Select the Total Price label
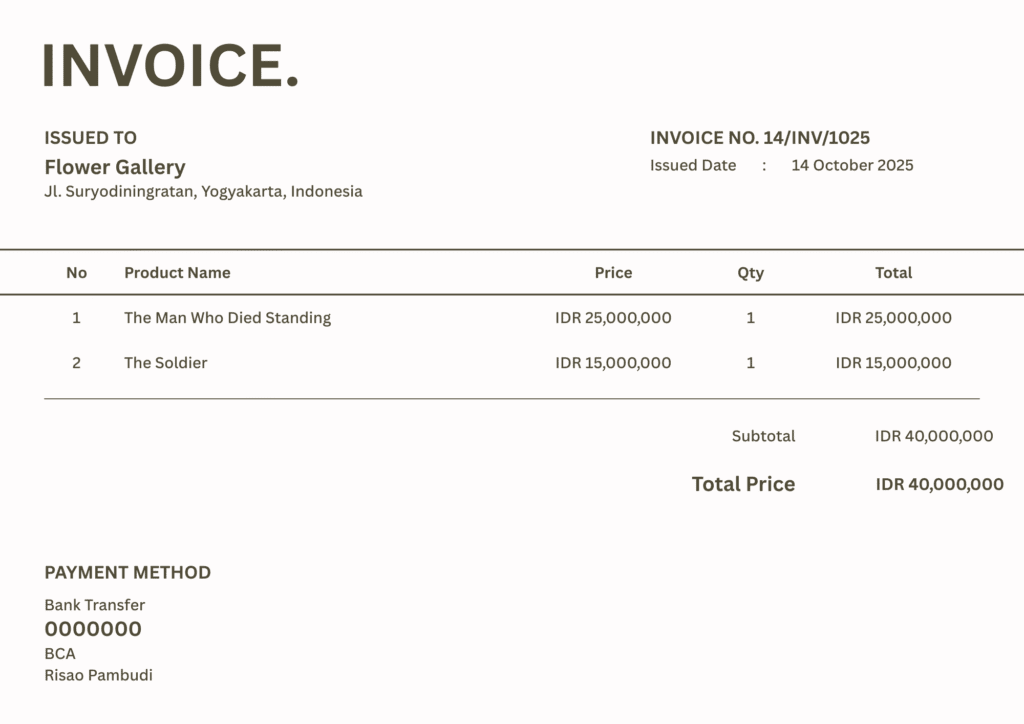The height and width of the screenshot is (724, 1024). click(743, 484)
